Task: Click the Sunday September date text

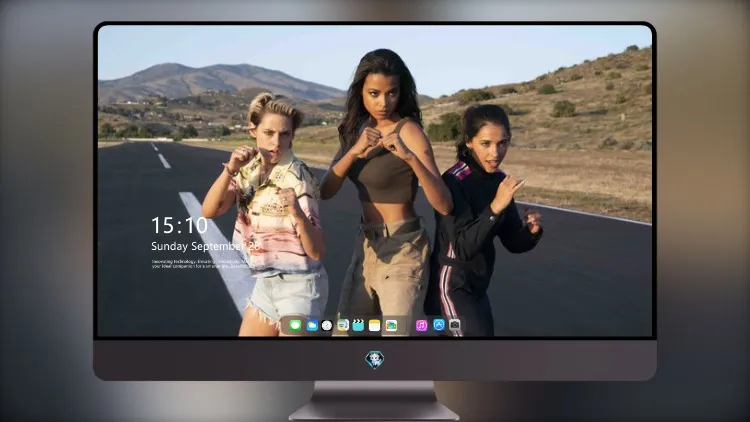Action: pos(205,246)
